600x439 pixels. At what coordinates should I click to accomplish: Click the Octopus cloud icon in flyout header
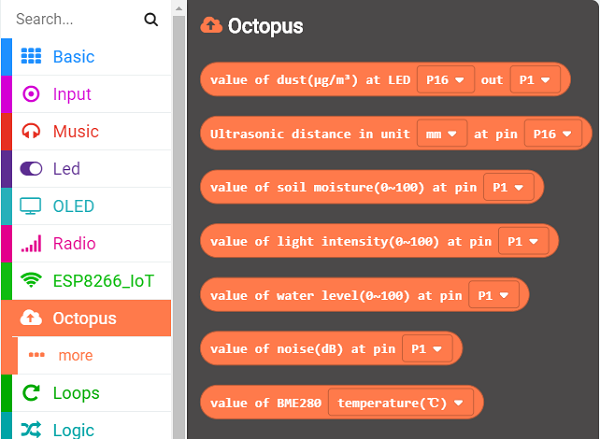point(211,25)
